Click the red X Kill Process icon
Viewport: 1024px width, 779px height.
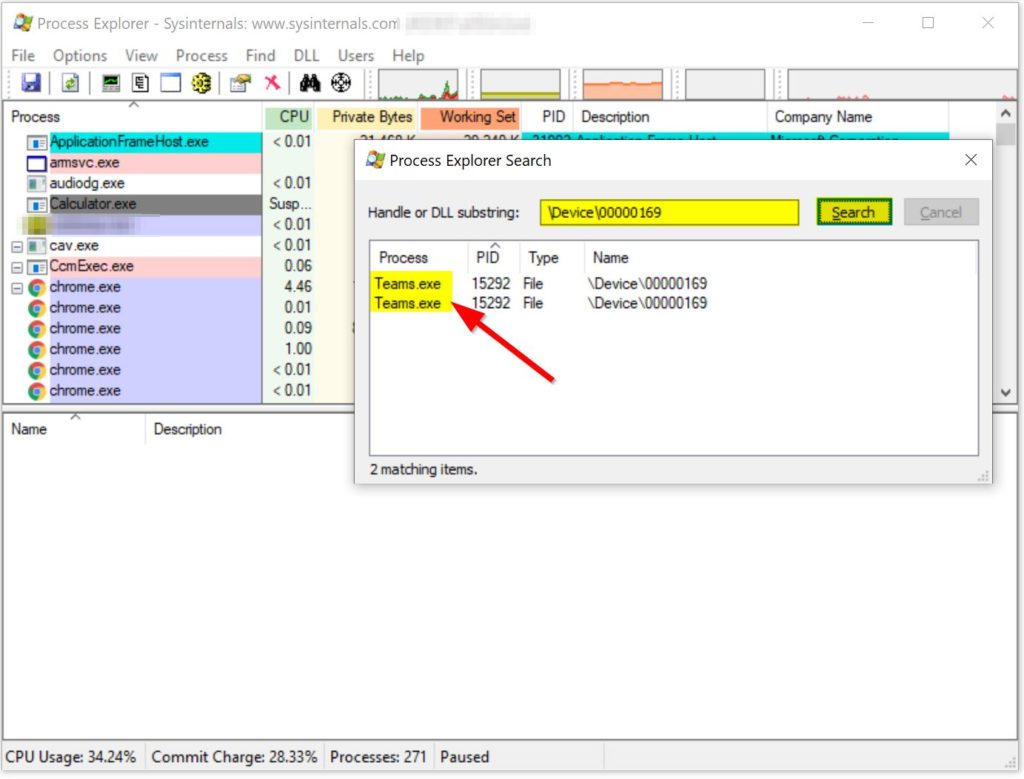[272, 84]
